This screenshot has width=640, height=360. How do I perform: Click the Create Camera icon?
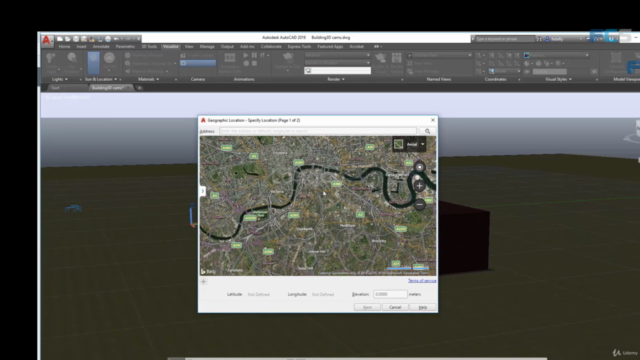pos(183,55)
